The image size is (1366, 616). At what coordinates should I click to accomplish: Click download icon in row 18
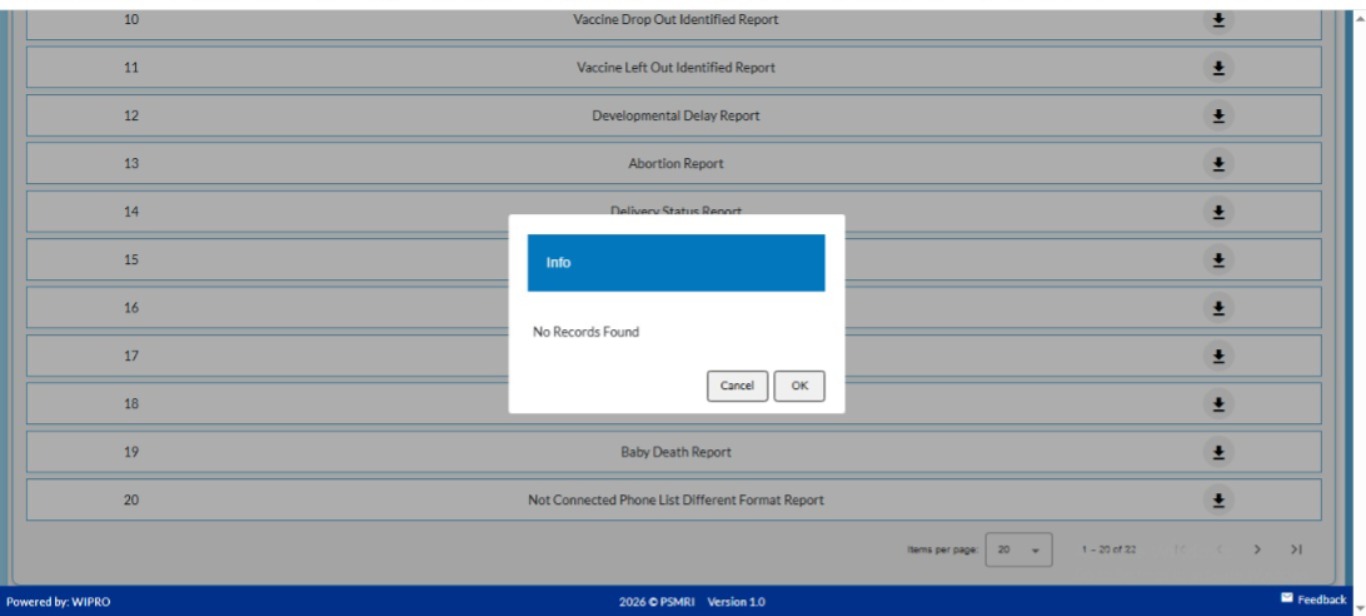1218,404
